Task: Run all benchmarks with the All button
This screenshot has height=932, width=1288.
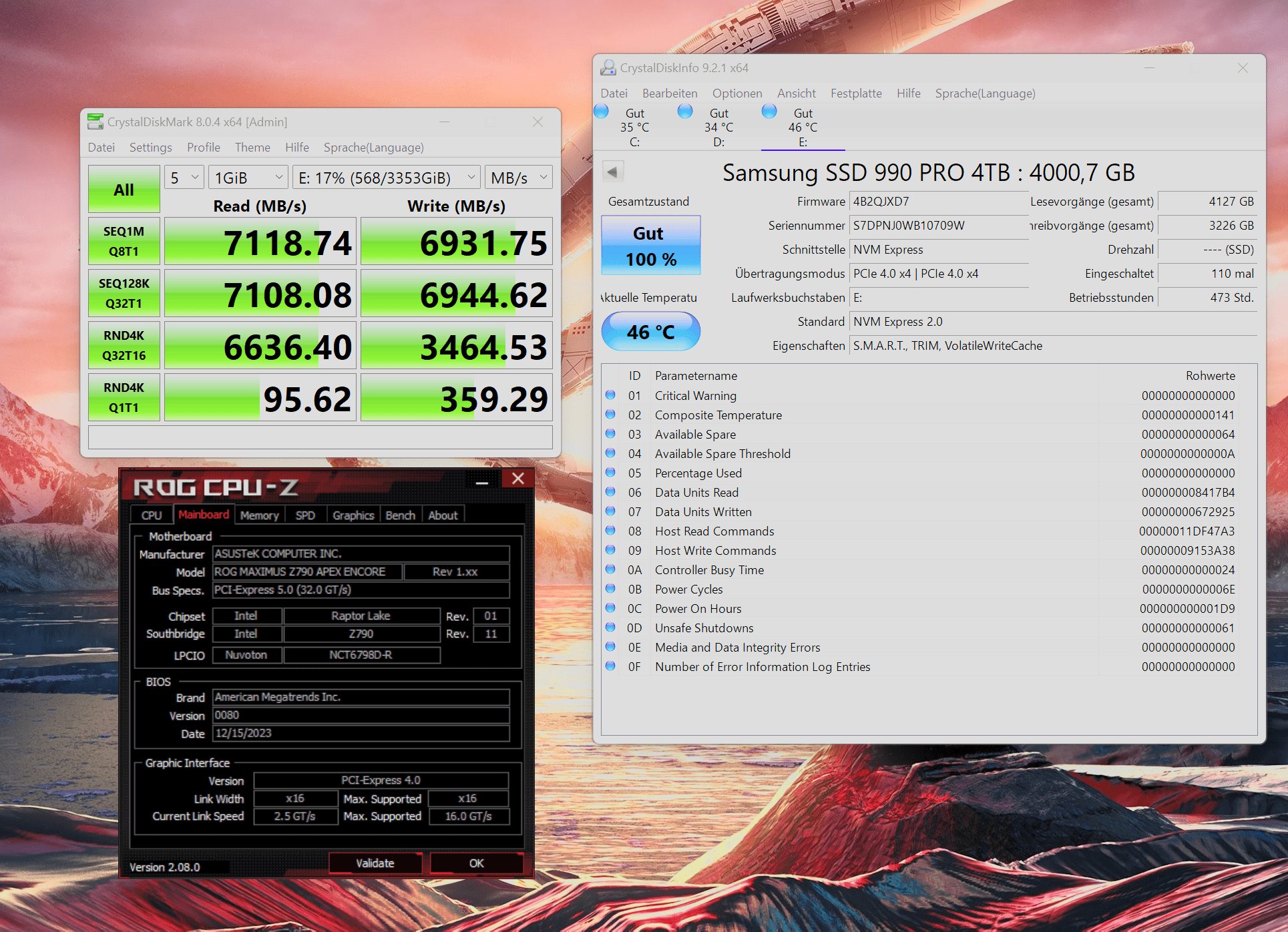Action: click(124, 190)
